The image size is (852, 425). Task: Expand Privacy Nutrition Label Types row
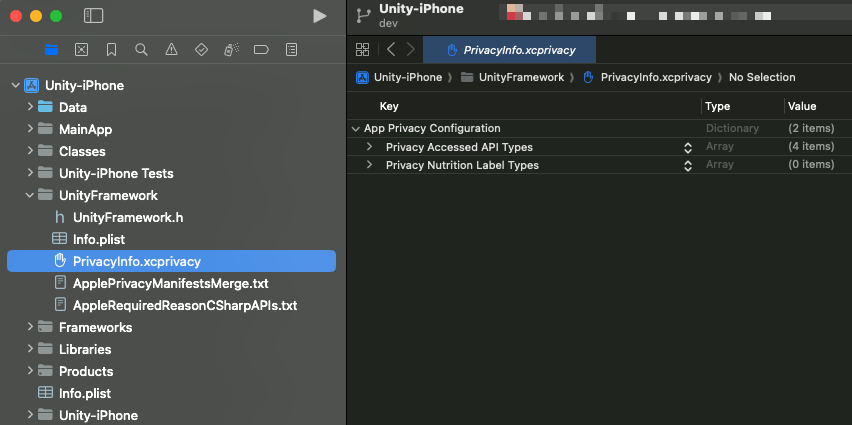(369, 165)
